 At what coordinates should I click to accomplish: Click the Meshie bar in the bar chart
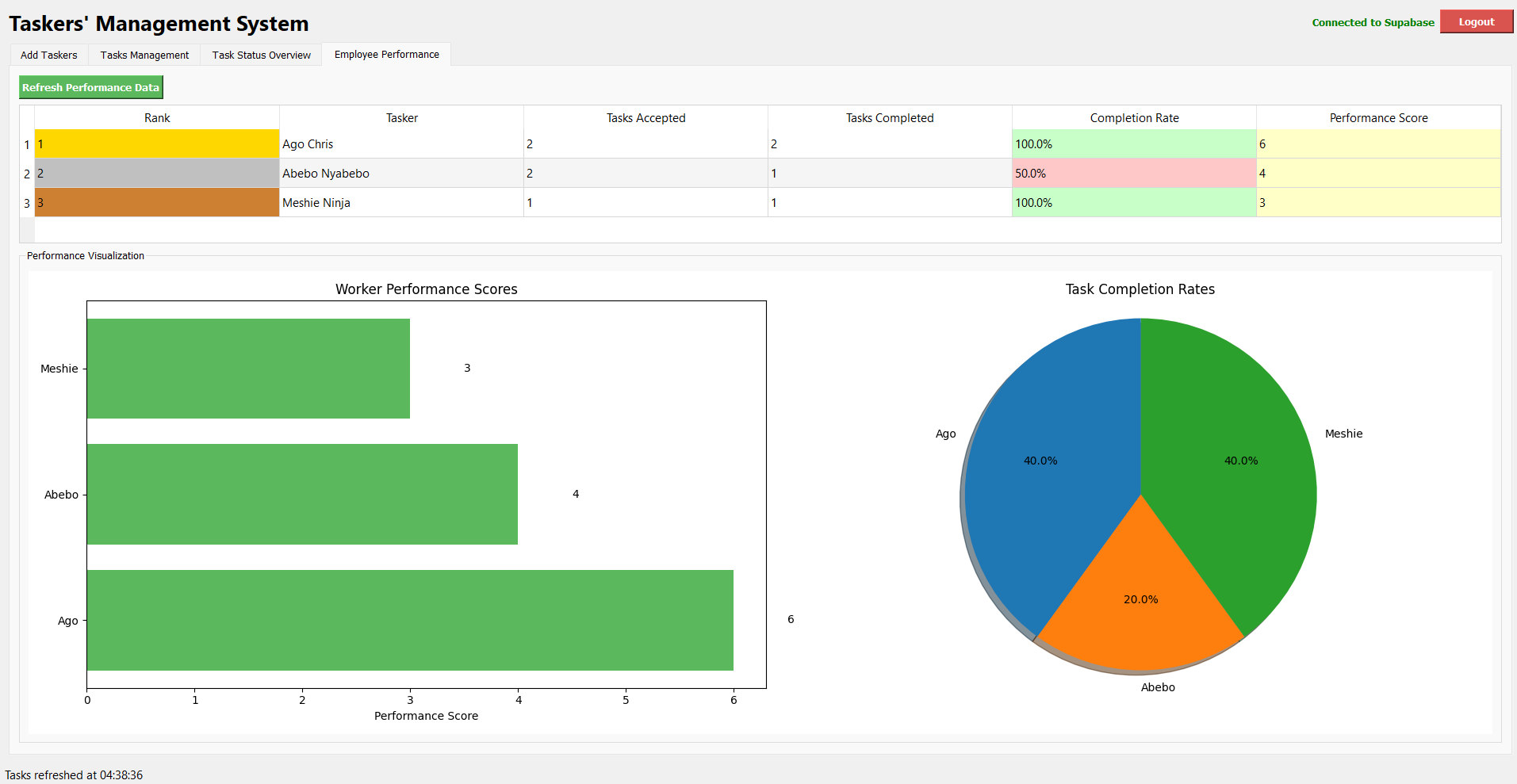click(248, 369)
